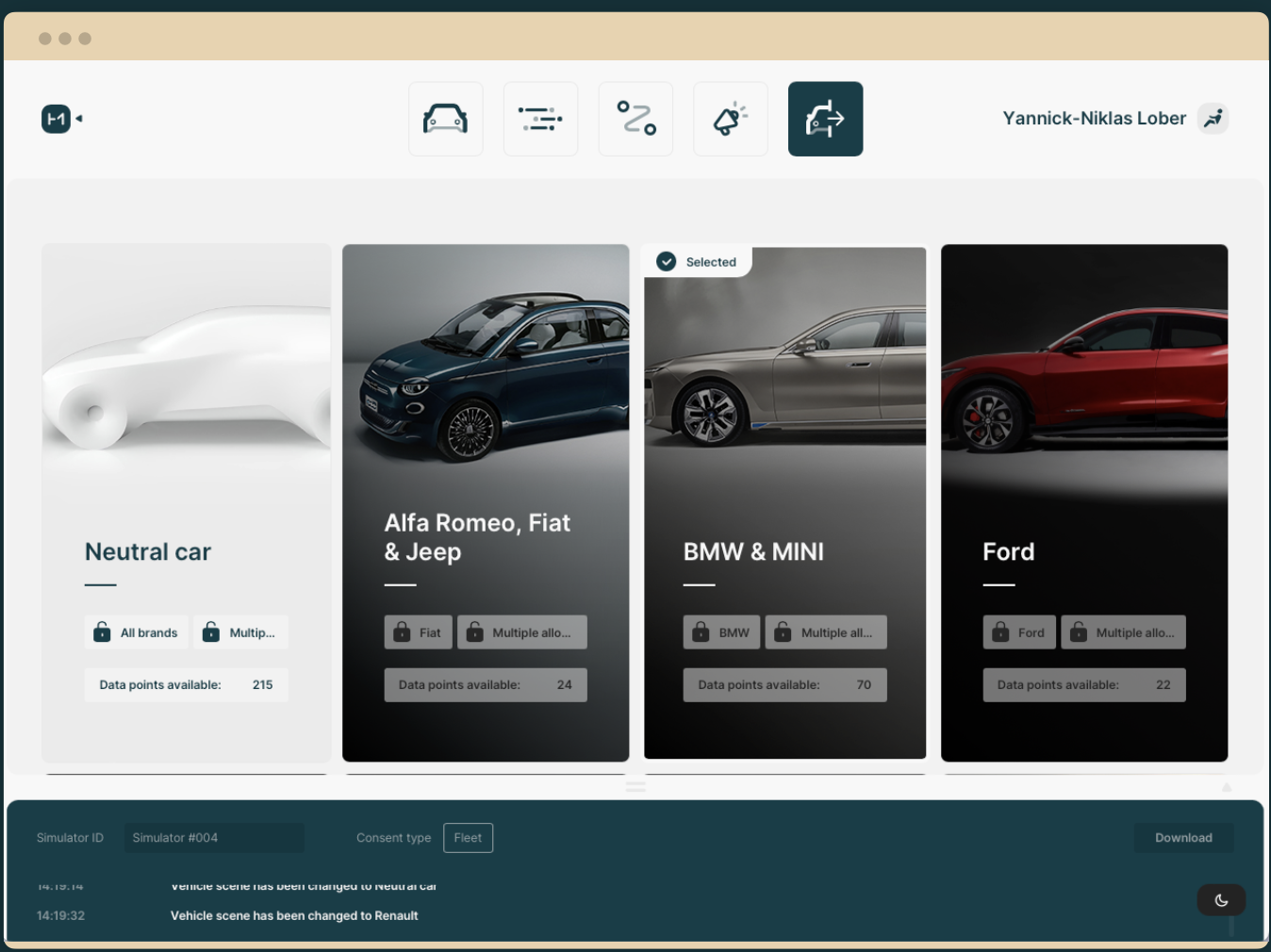
Task: Click Ford data points available 22
Action: [1084, 685]
